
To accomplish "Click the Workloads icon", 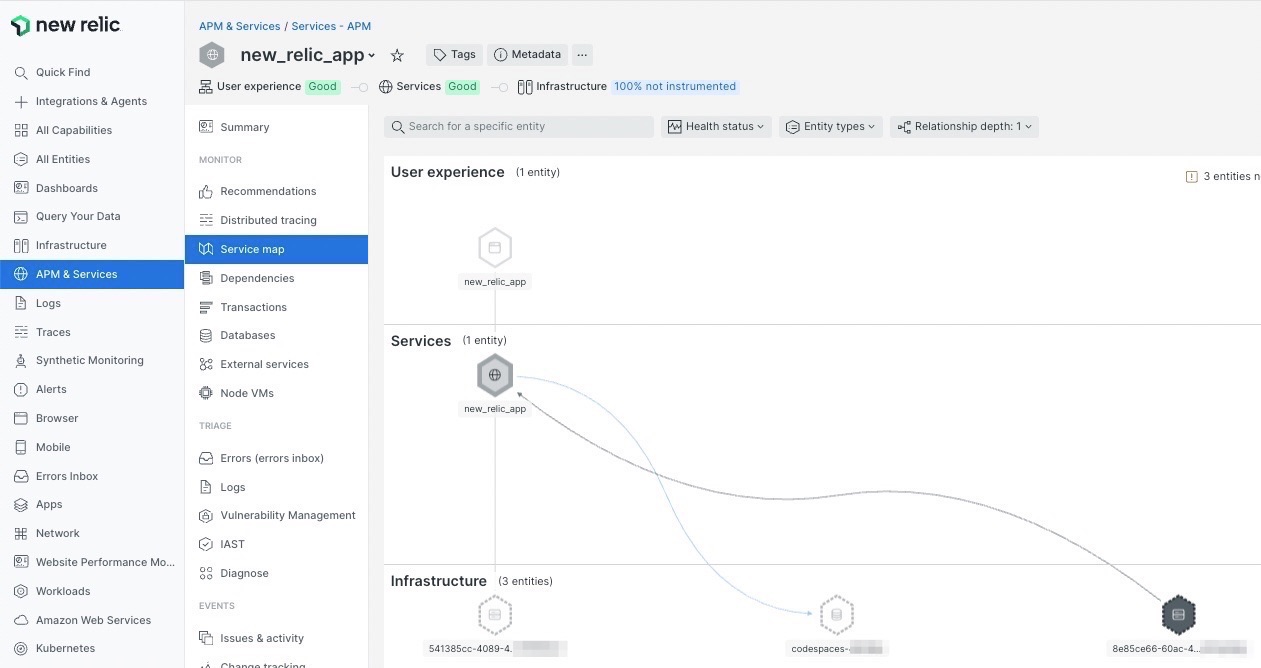I will 21,591.
